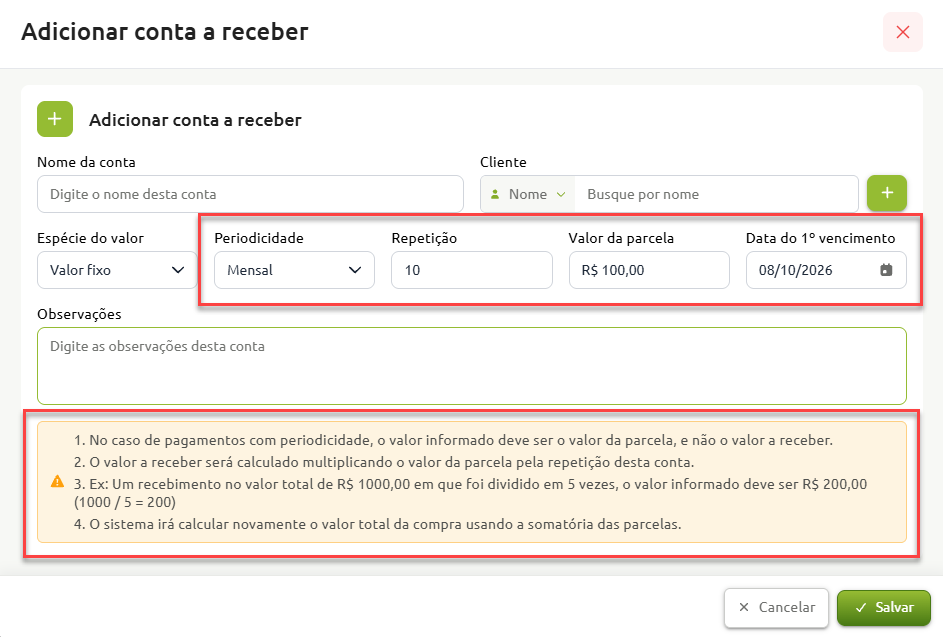The width and height of the screenshot is (943, 637).
Task: Click the note starting "3. Ex: Um recebimento"
Action: tap(471, 493)
